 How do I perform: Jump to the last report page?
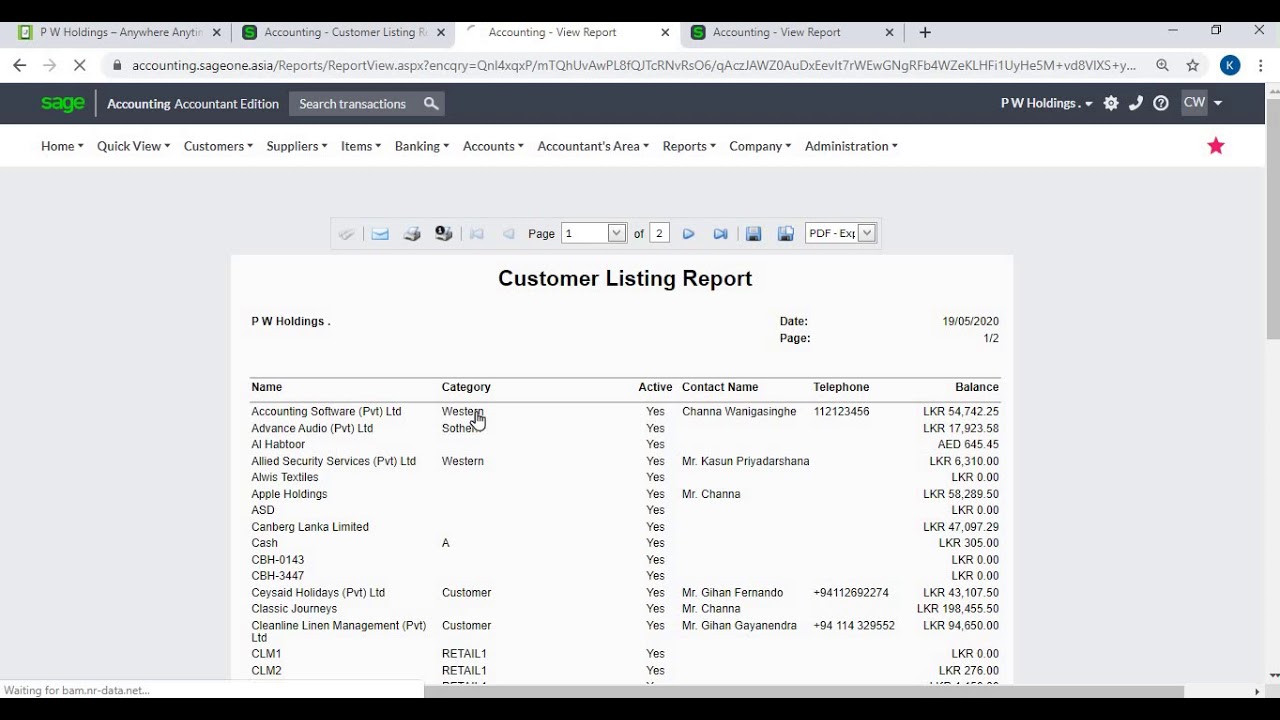pos(721,234)
